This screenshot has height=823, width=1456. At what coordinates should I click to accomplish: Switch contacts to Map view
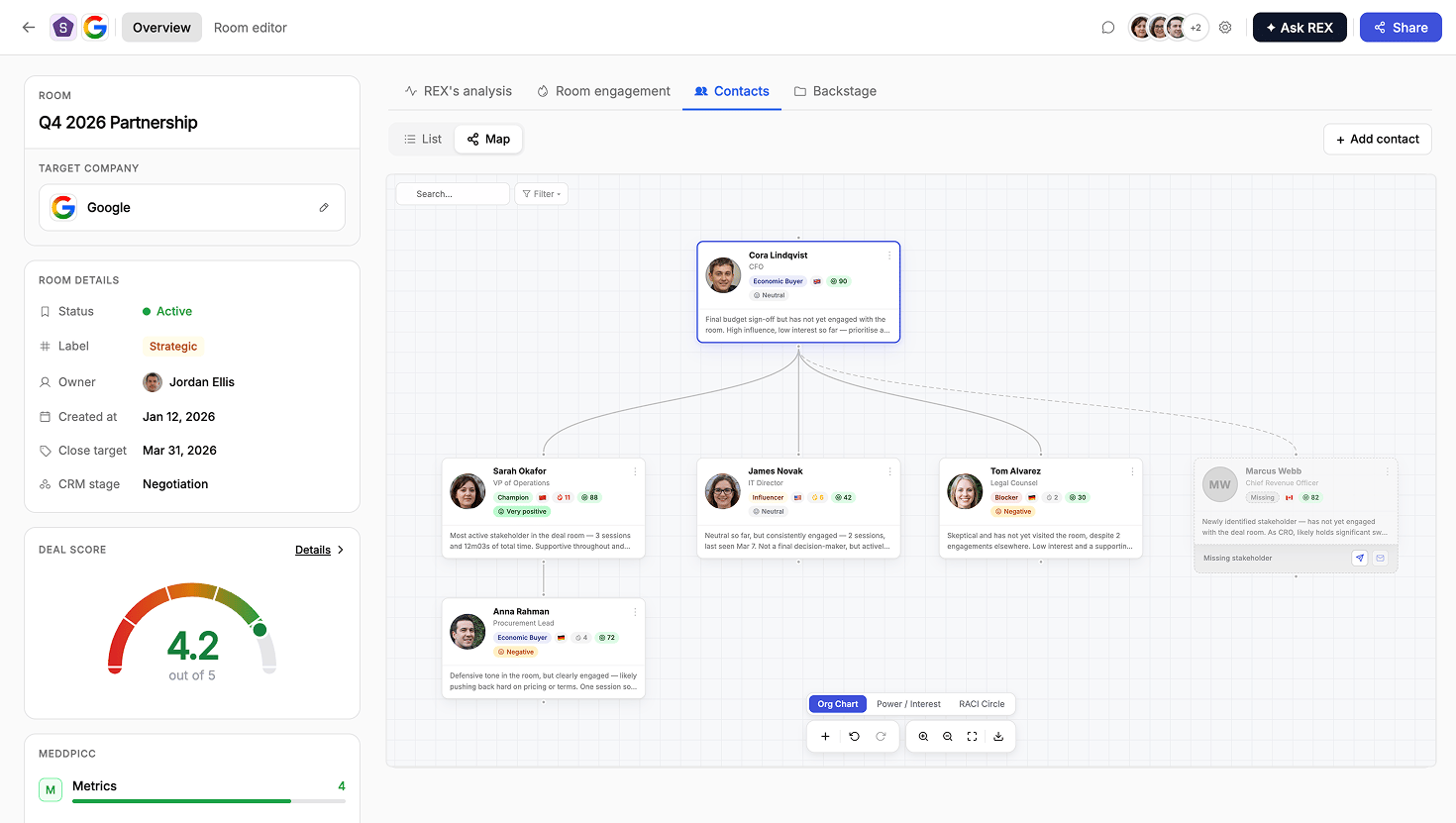tap(488, 140)
